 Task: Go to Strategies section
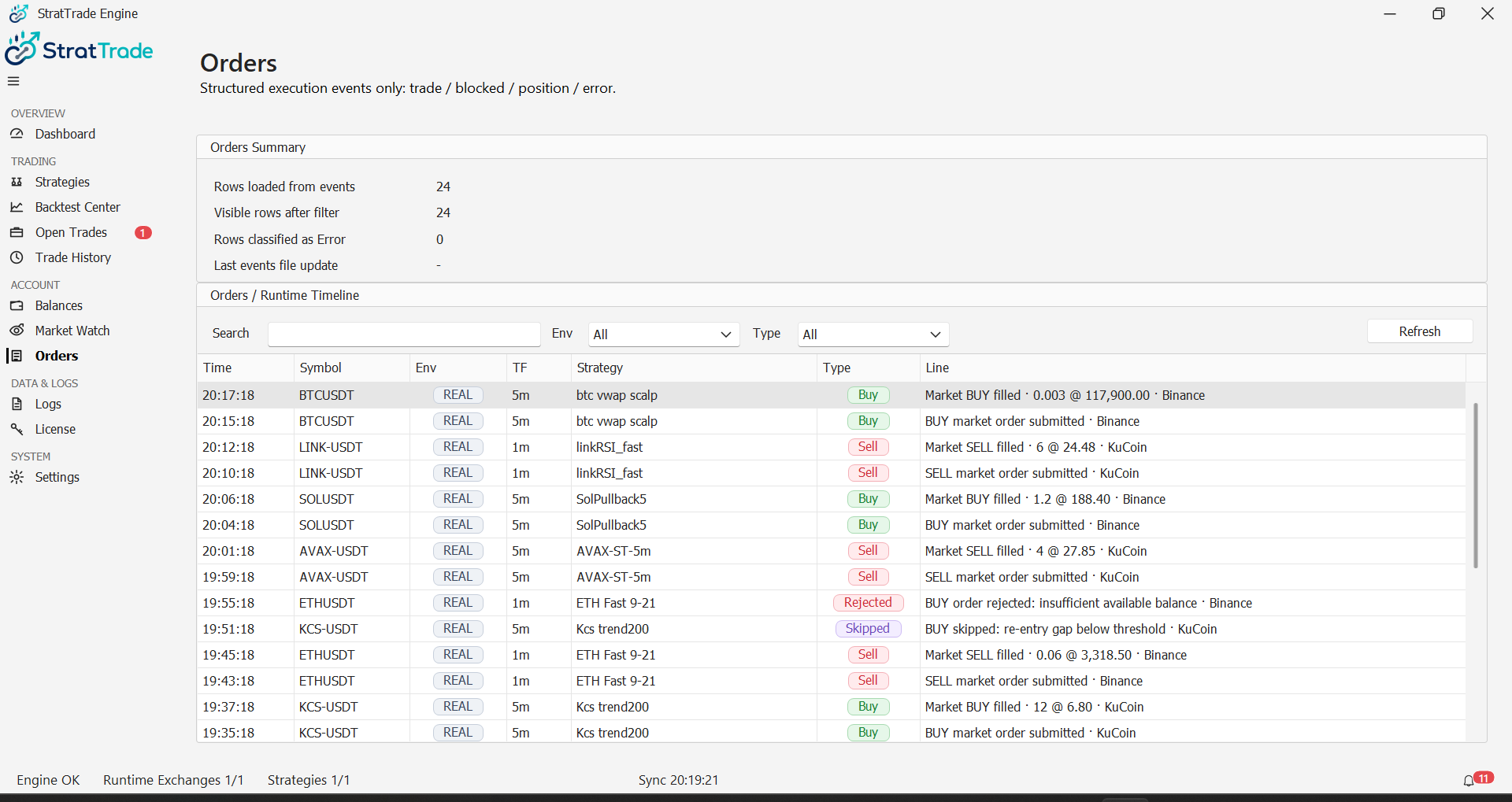[62, 182]
